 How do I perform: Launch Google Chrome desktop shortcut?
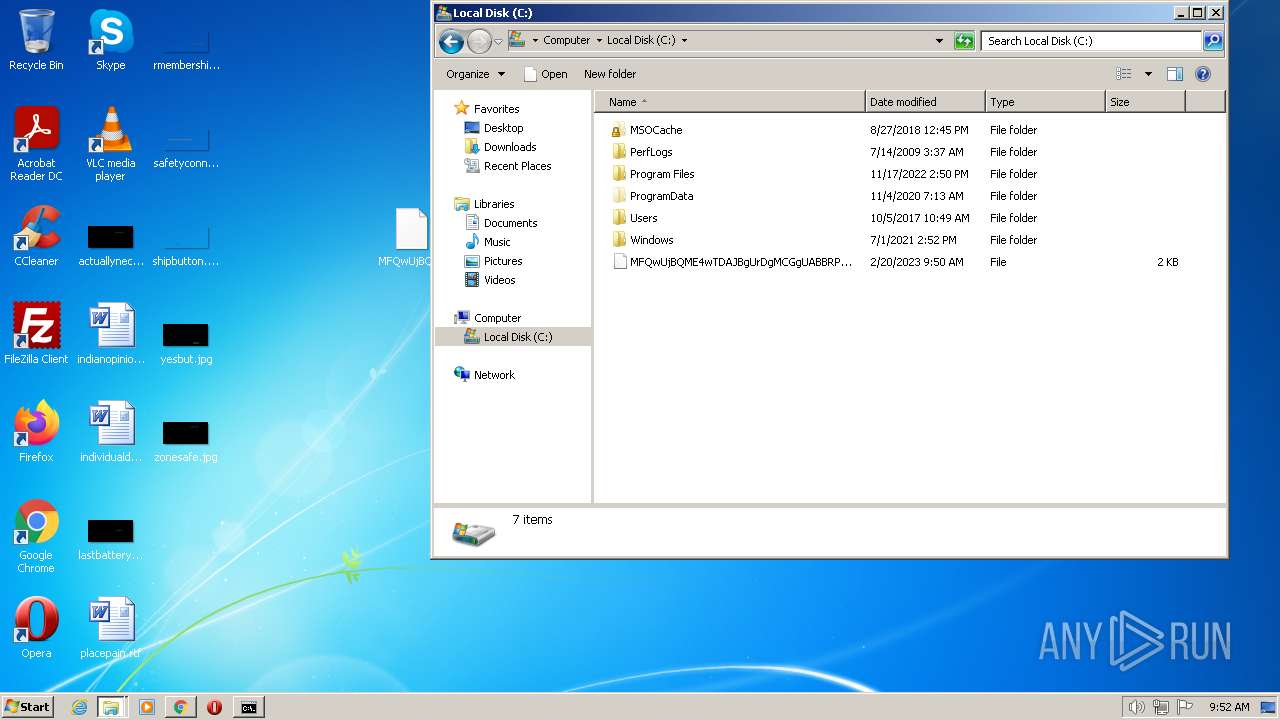[x=36, y=536]
